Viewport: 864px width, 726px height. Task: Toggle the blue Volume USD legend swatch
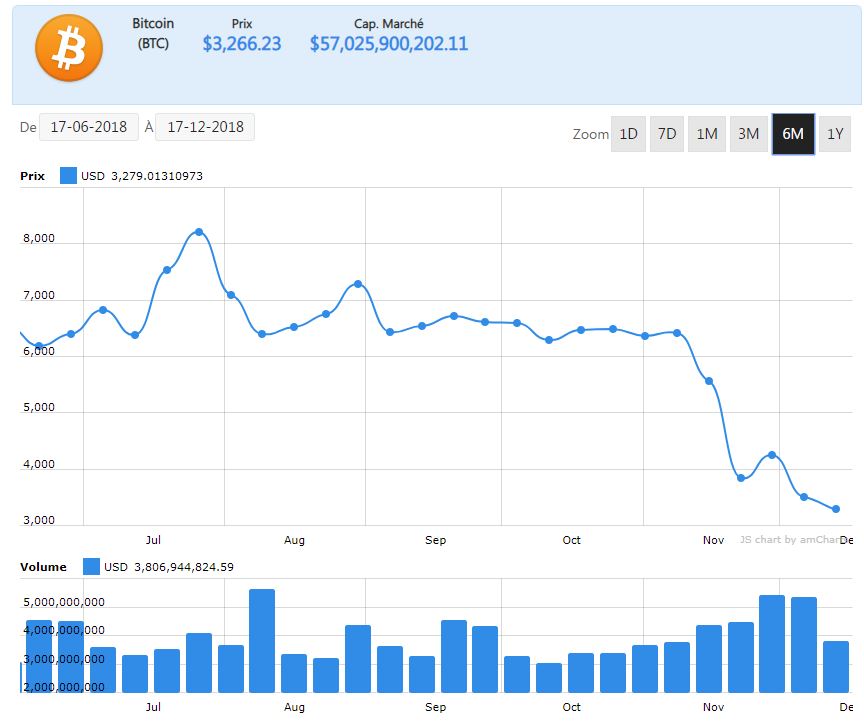(91, 567)
